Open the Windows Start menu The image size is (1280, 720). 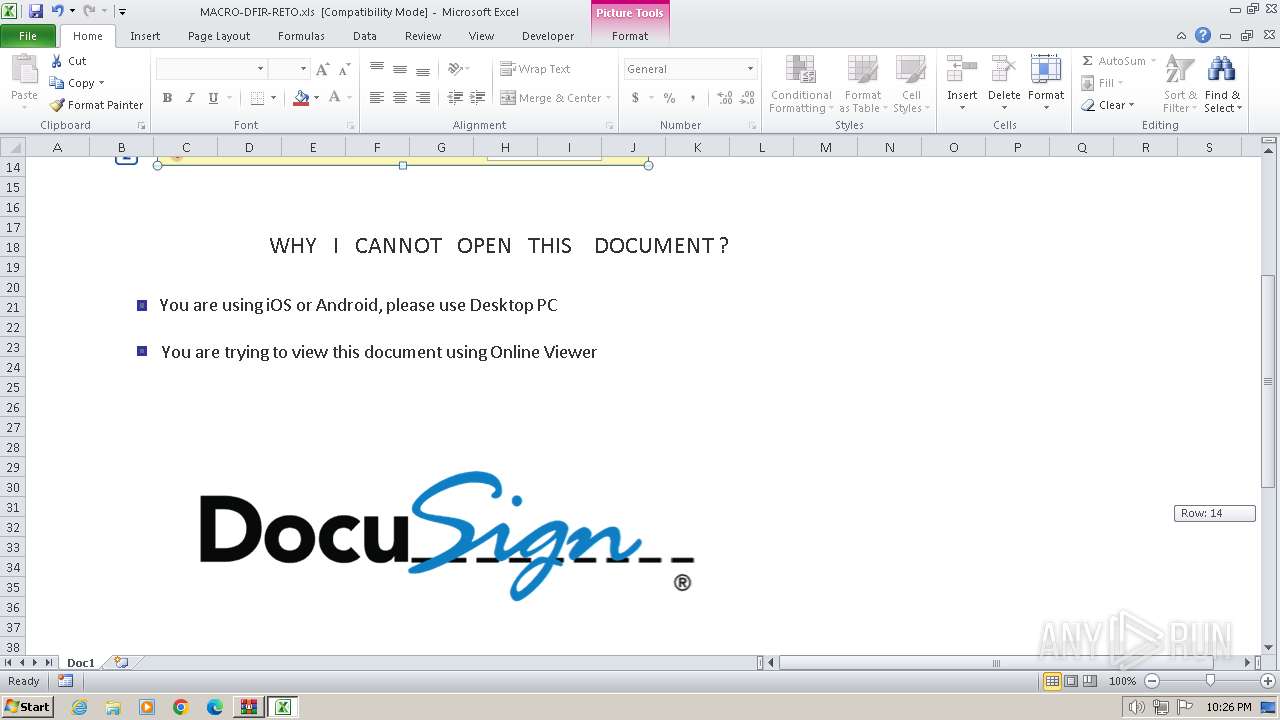(x=27, y=707)
